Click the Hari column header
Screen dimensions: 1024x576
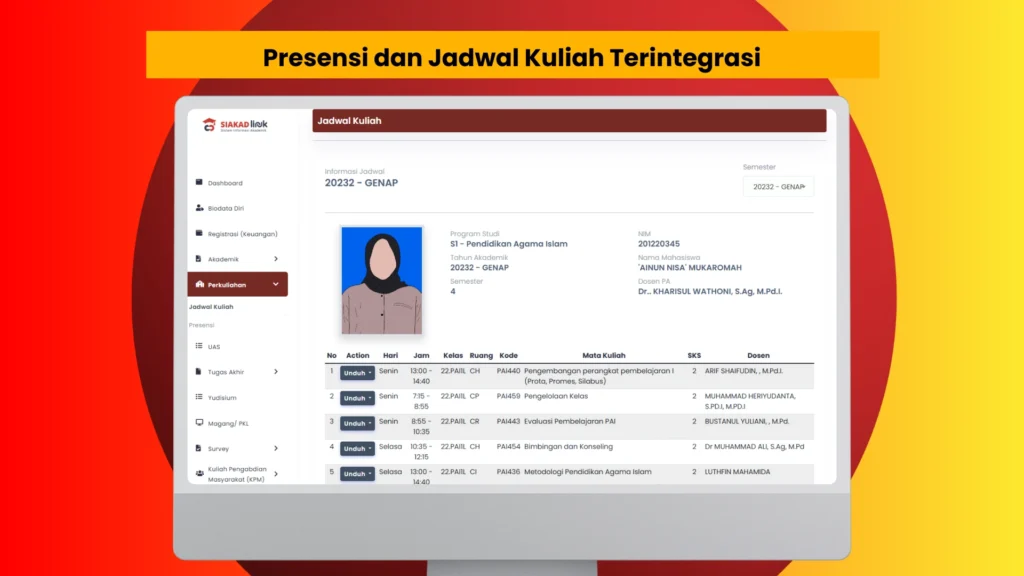tap(391, 355)
